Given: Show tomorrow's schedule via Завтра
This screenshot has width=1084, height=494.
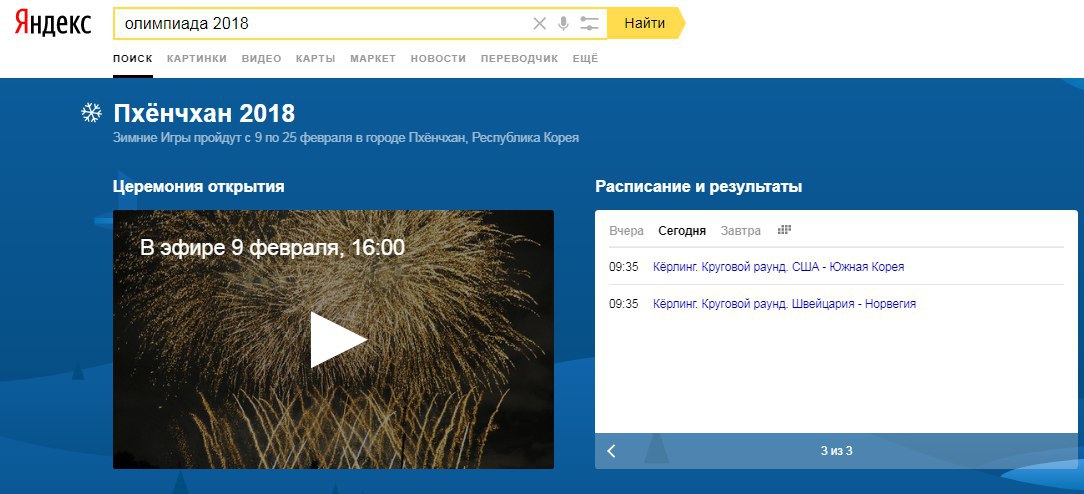Looking at the screenshot, I should (x=740, y=231).
